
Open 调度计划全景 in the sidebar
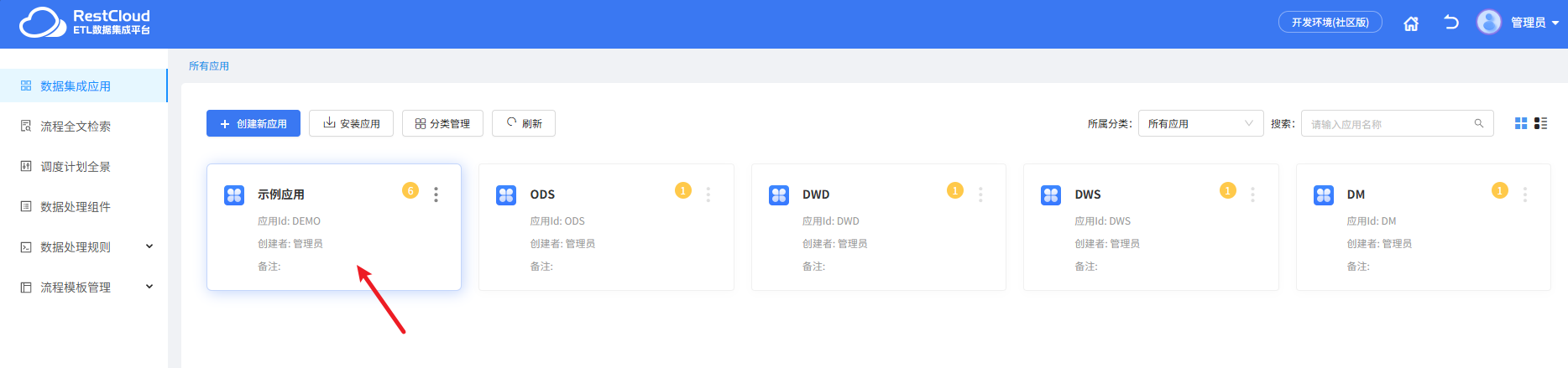tap(83, 166)
